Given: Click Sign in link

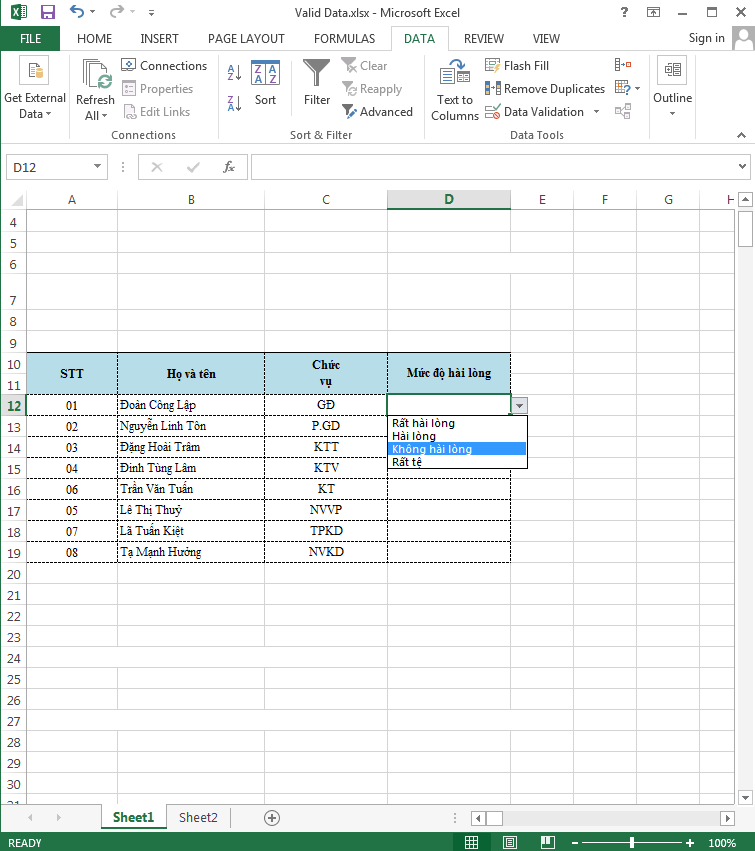Looking at the screenshot, I should 706,38.
